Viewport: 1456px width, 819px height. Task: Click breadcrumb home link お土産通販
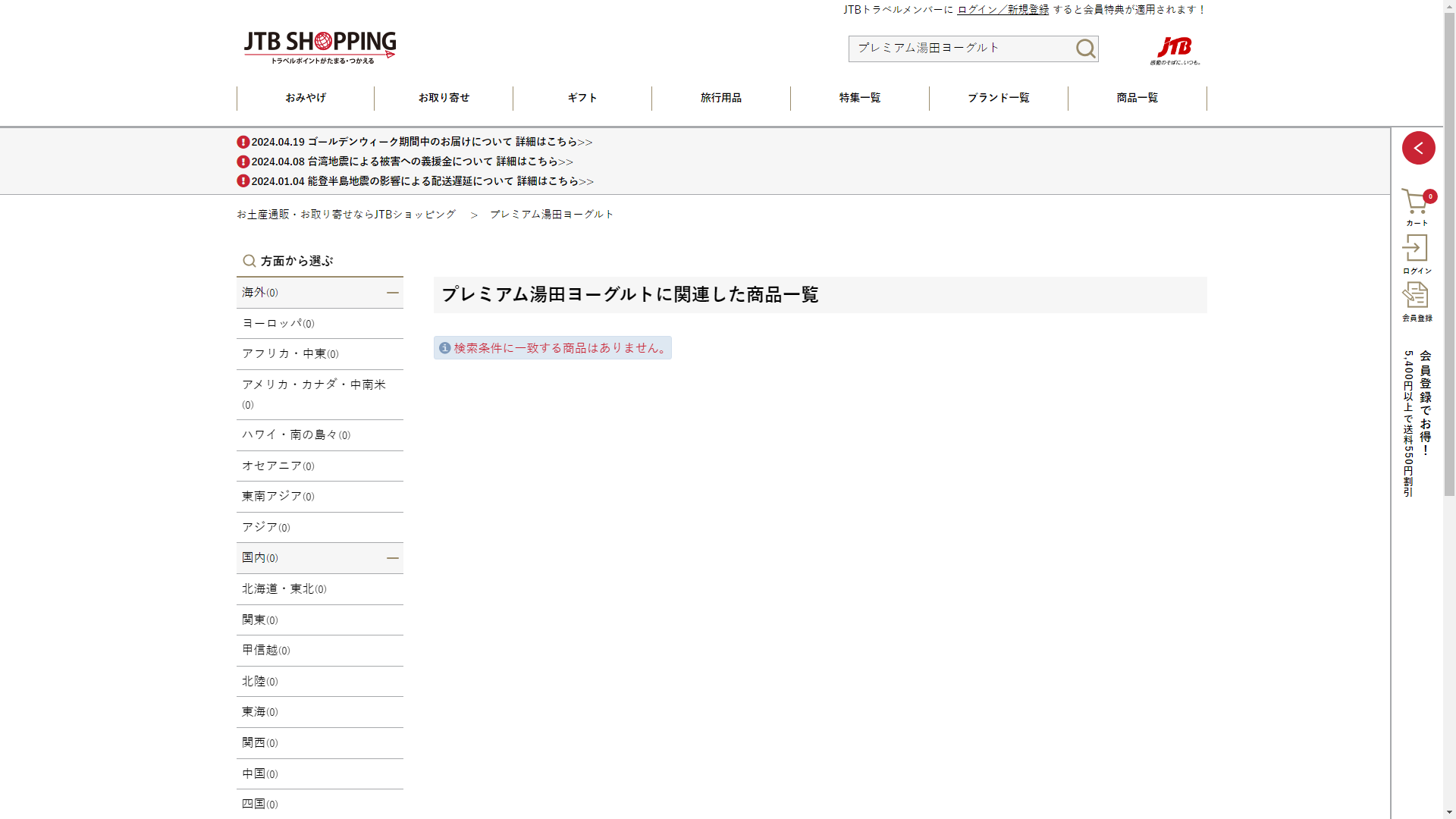click(x=346, y=215)
